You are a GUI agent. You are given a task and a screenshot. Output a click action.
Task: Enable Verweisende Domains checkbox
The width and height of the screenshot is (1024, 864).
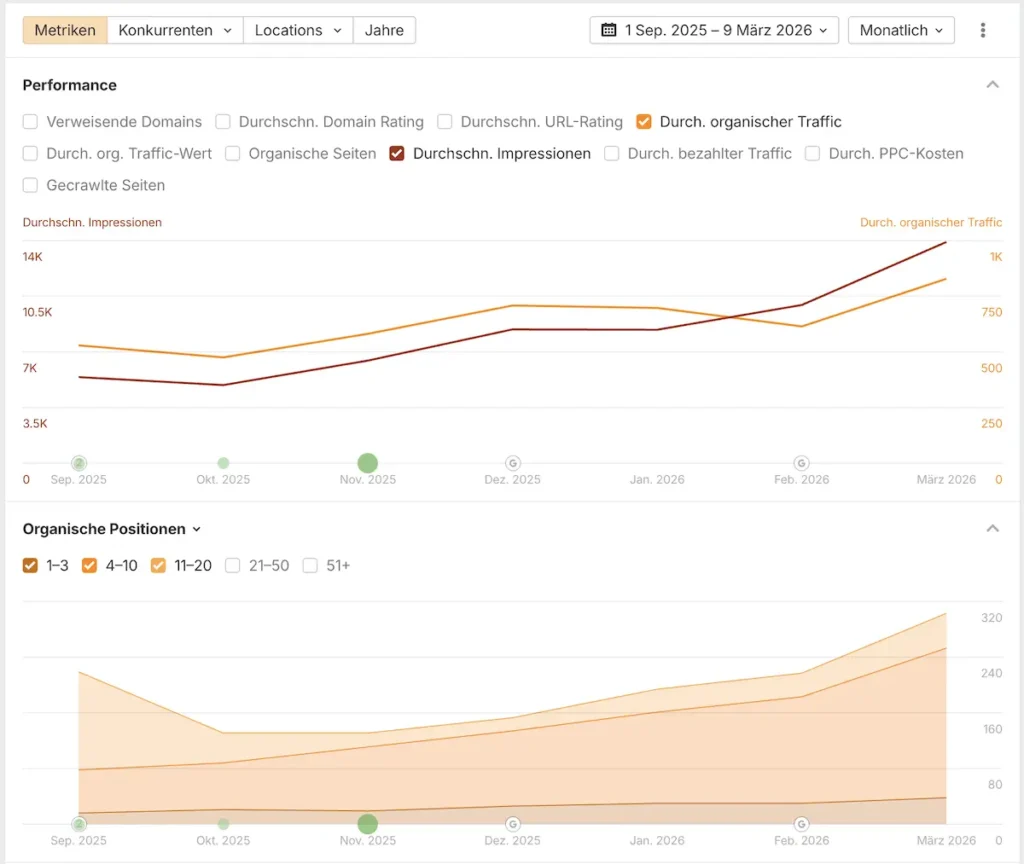pyautogui.click(x=30, y=121)
